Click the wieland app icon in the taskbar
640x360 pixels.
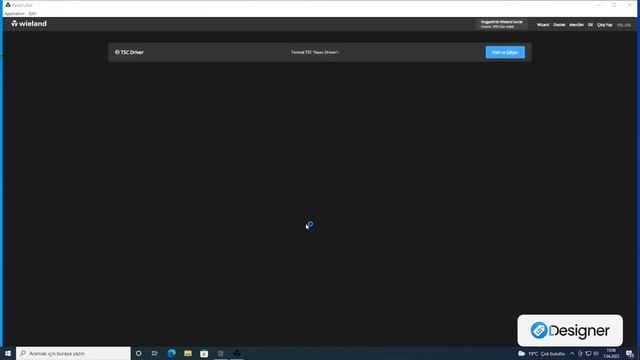point(237,353)
